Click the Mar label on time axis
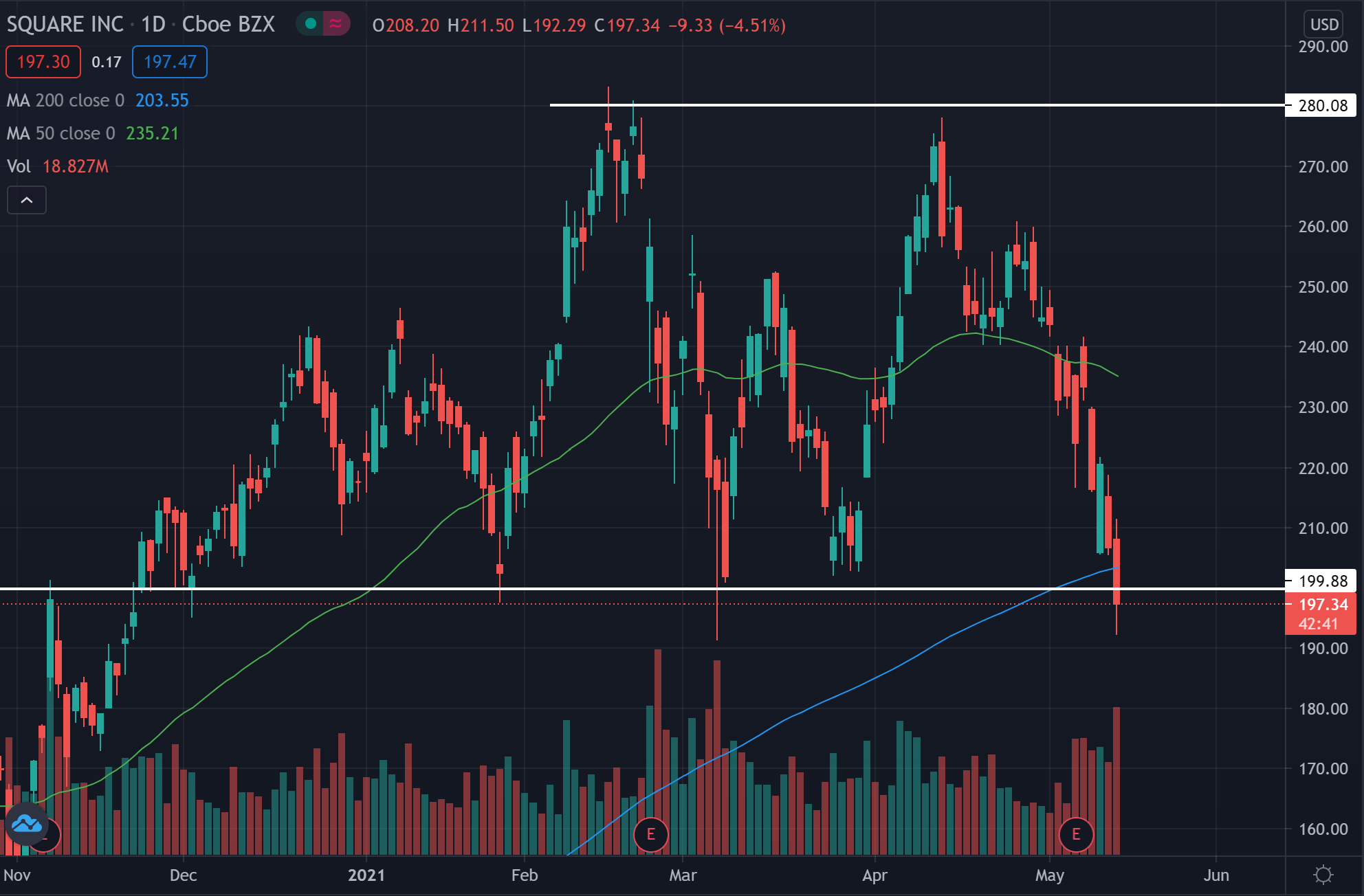 coord(683,875)
